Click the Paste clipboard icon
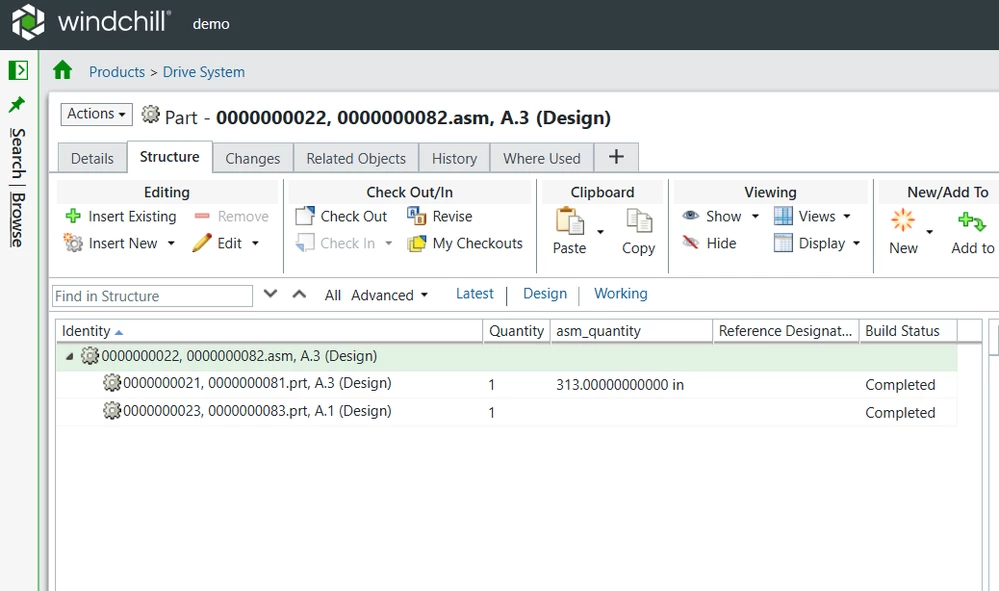The image size is (999, 591). point(570,221)
